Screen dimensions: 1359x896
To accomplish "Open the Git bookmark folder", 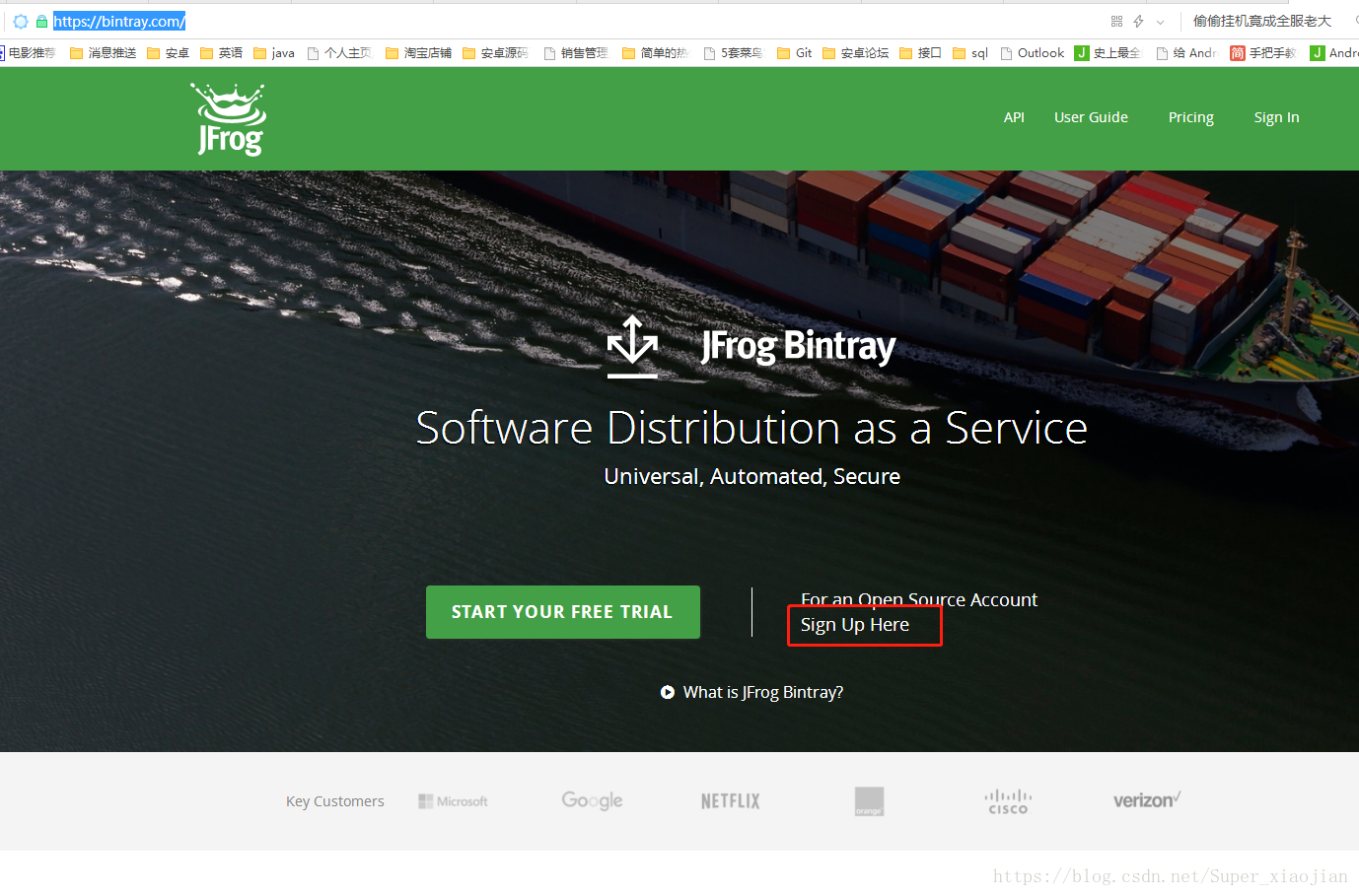I will pos(795,53).
